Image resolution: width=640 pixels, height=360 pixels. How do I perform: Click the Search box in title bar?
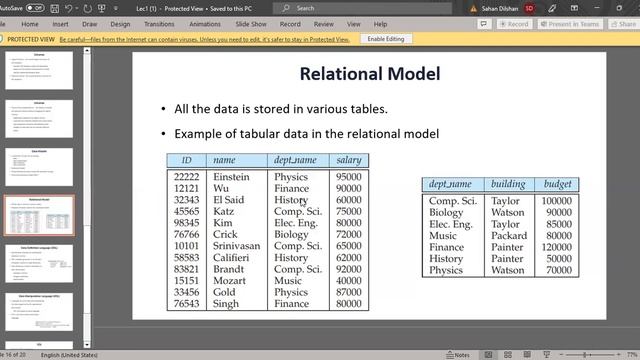tap(362, 8)
